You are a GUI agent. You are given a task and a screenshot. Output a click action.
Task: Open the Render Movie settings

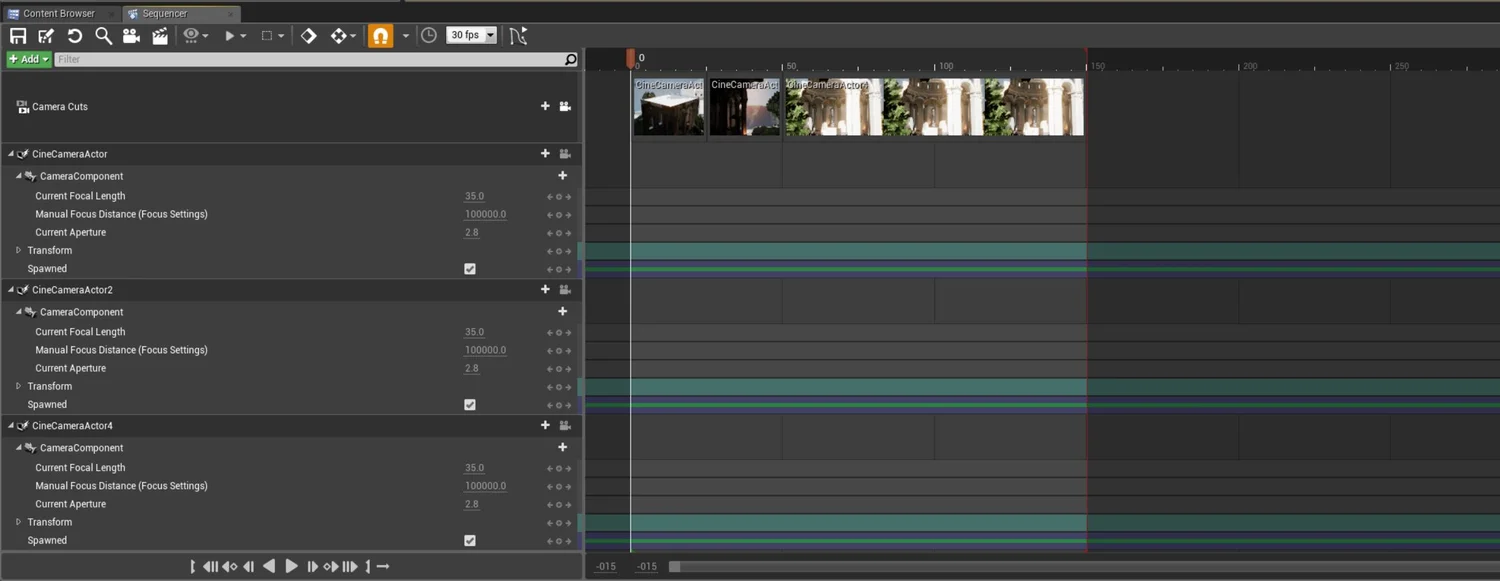tap(159, 35)
